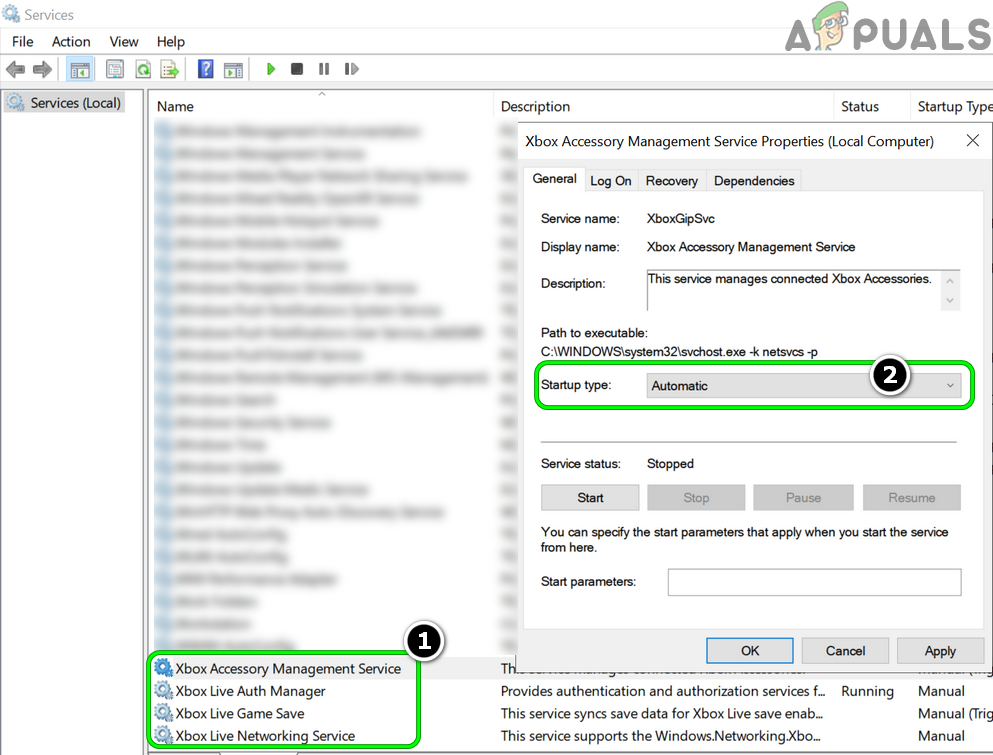993x755 pixels.
Task: Toggle the Show/Hide Console Tree icon
Action: (80, 69)
